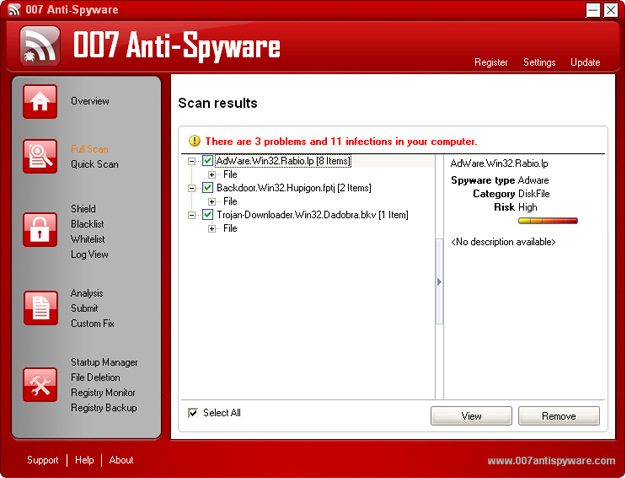Click the 'Spyware type Adware' detail line
Screen dimensions: 625x478
500,180
